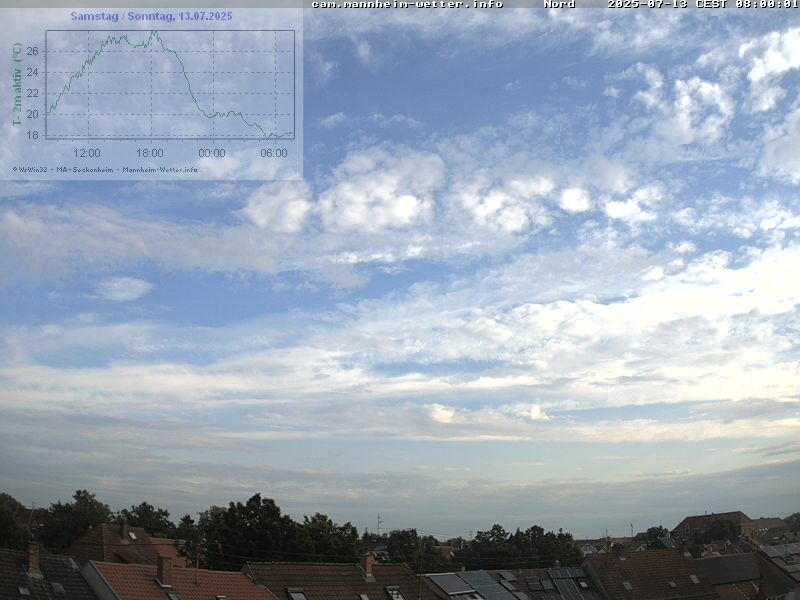Click the 18:00 time axis label
This screenshot has height=600, width=800.
(149, 153)
